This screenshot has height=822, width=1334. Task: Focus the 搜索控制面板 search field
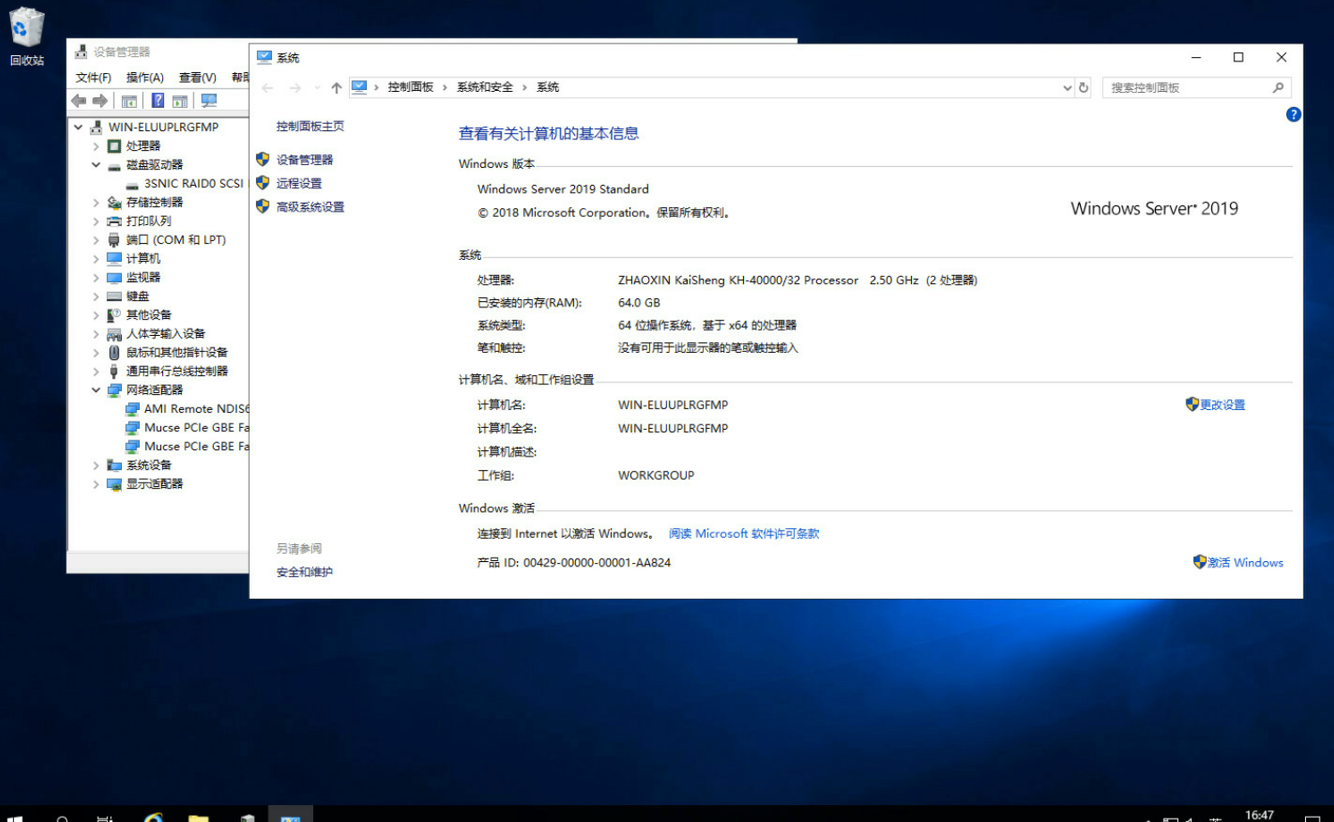(1187, 88)
